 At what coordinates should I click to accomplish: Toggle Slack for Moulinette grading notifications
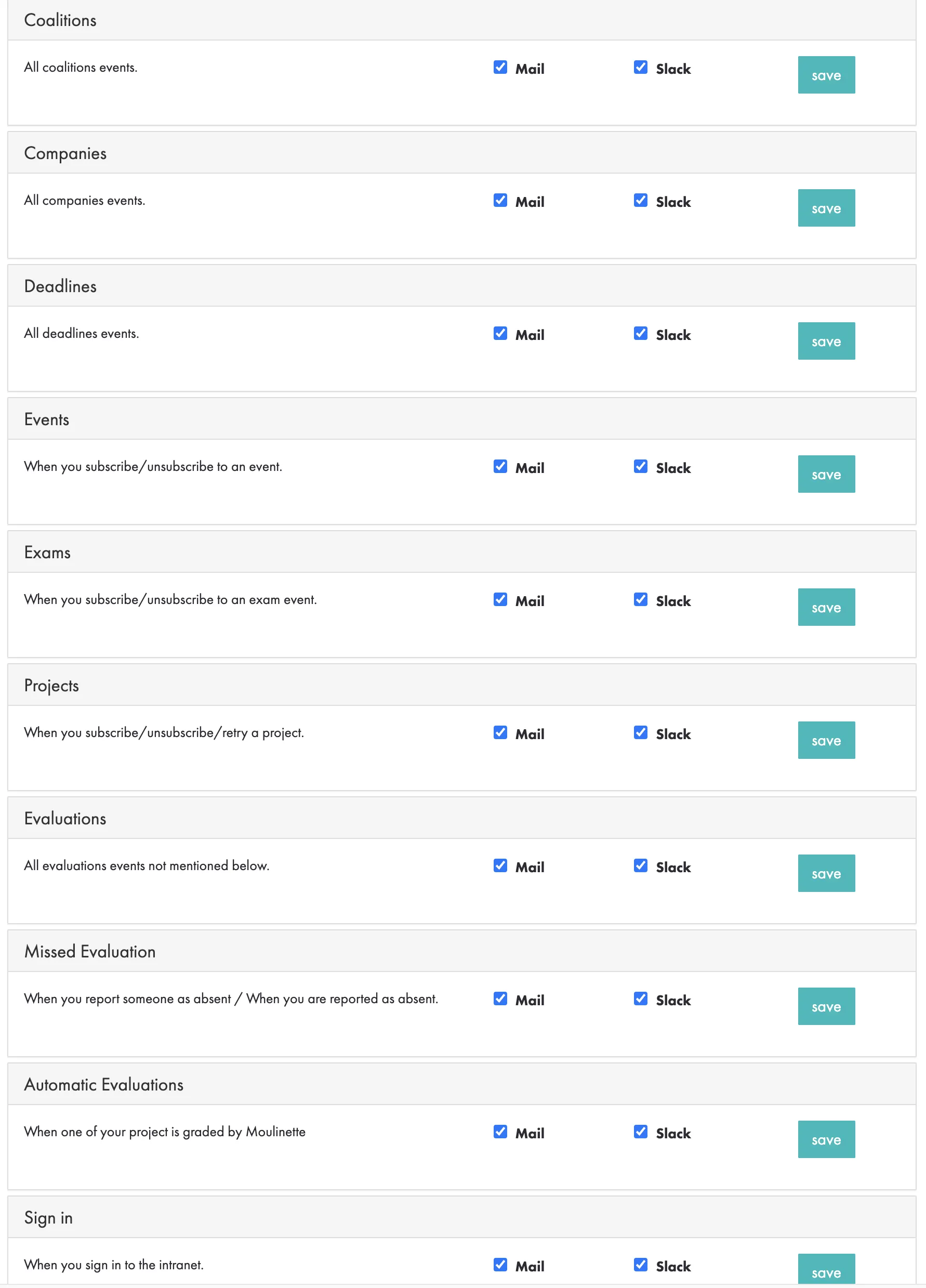pyautogui.click(x=640, y=1131)
